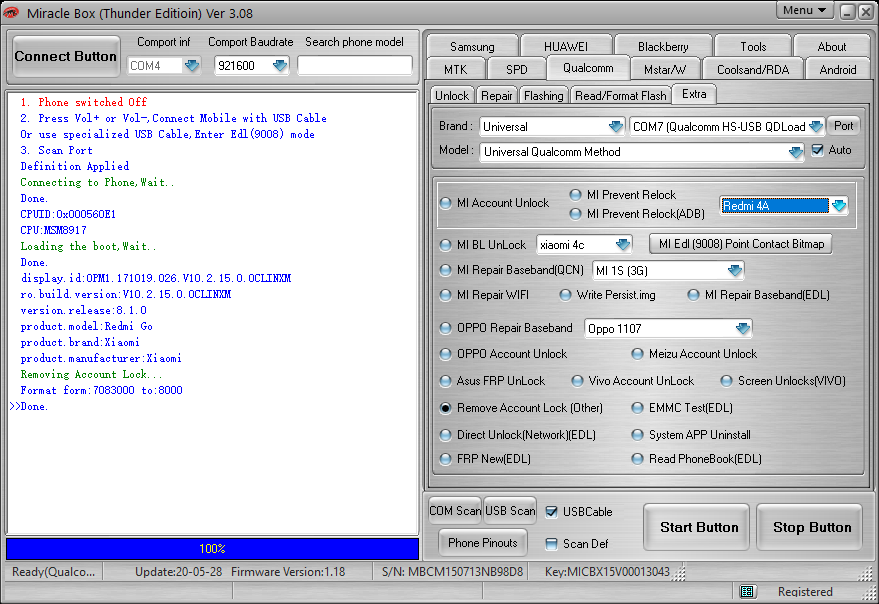Select Write Persist.img option

(565, 295)
